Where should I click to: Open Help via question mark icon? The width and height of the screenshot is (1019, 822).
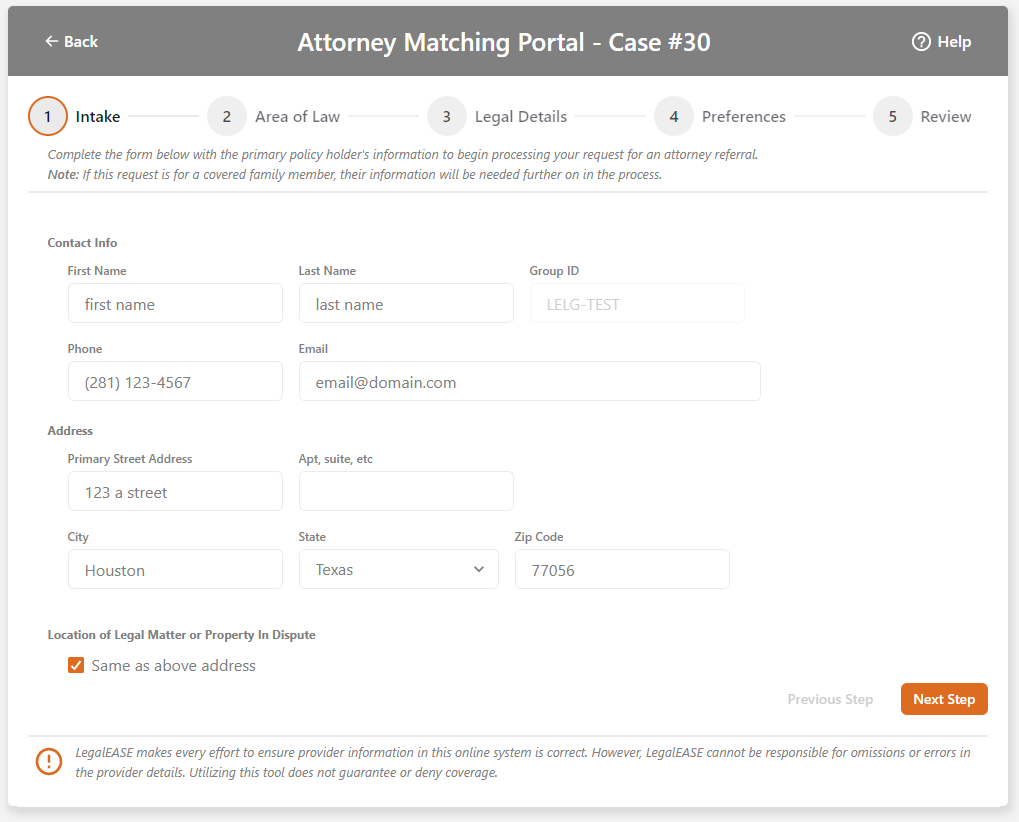coord(921,42)
